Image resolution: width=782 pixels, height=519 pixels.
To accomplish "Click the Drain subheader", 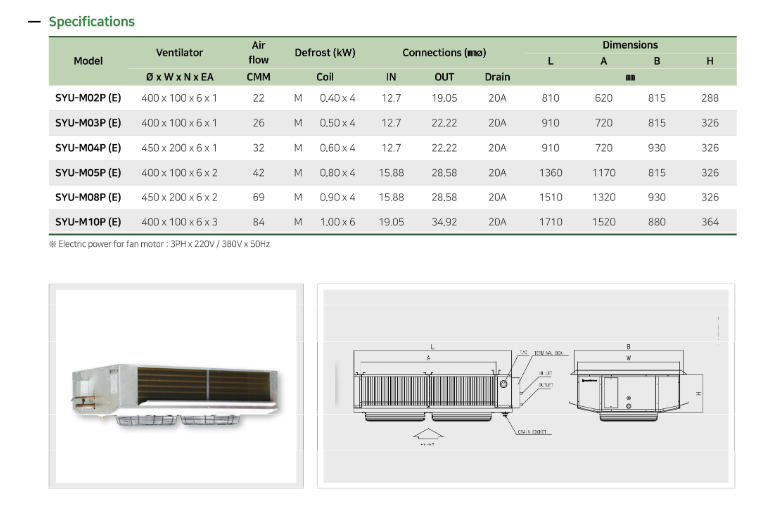I will click(x=497, y=77).
